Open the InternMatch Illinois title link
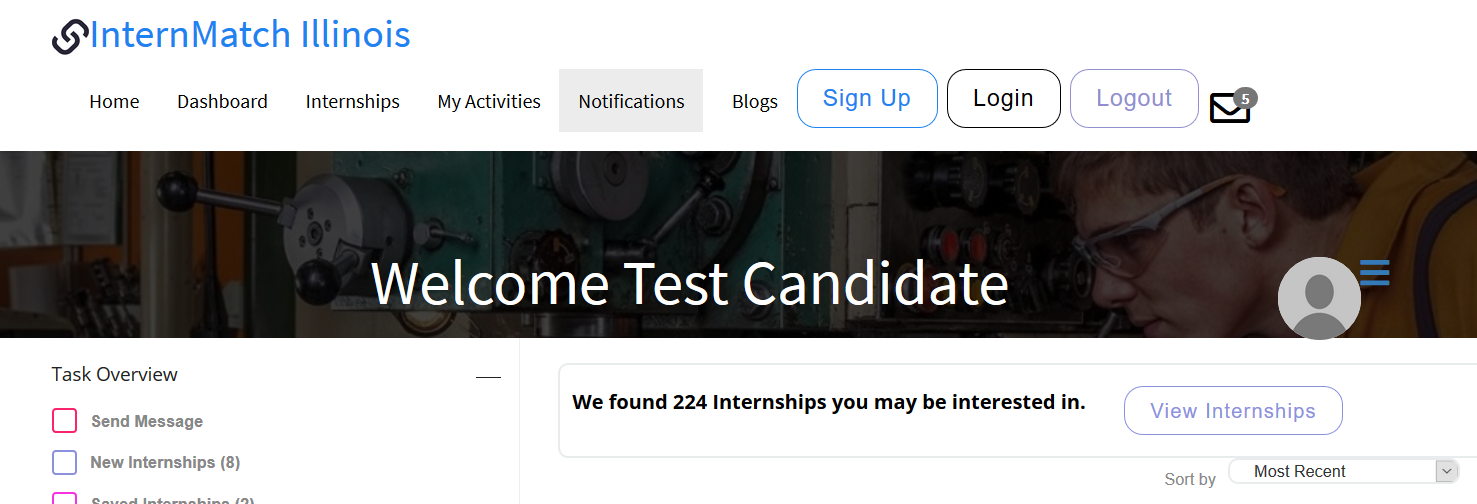This screenshot has width=1477, height=504. pos(250,35)
